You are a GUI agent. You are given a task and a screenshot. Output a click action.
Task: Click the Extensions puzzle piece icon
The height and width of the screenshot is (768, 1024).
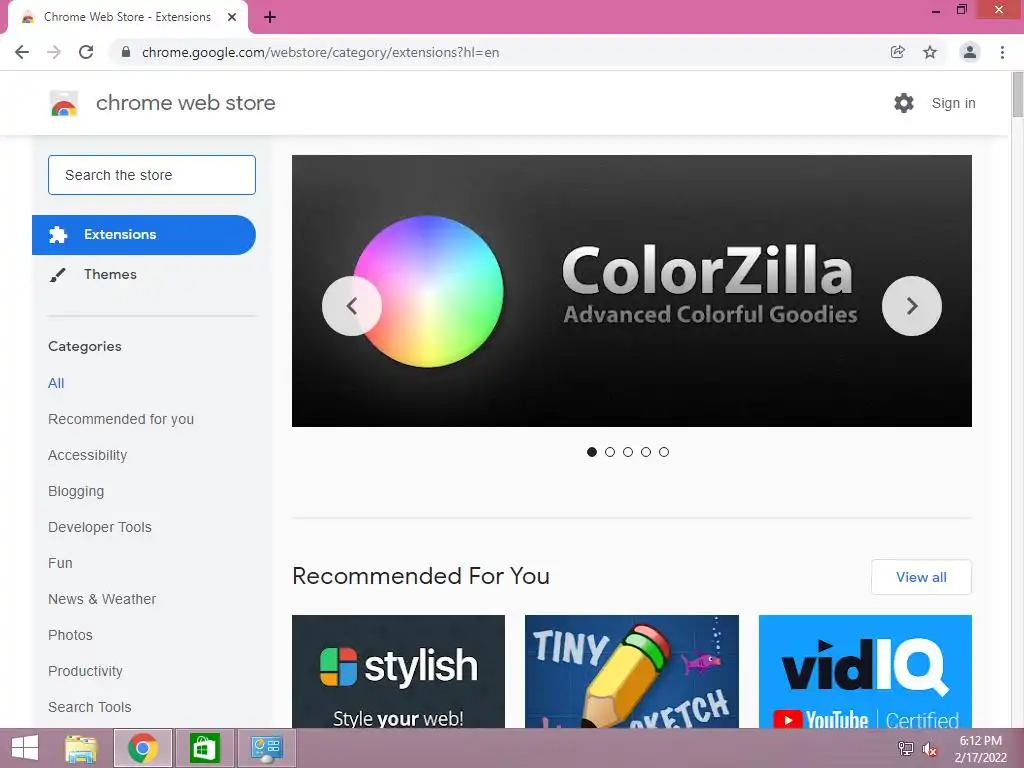(x=58, y=235)
